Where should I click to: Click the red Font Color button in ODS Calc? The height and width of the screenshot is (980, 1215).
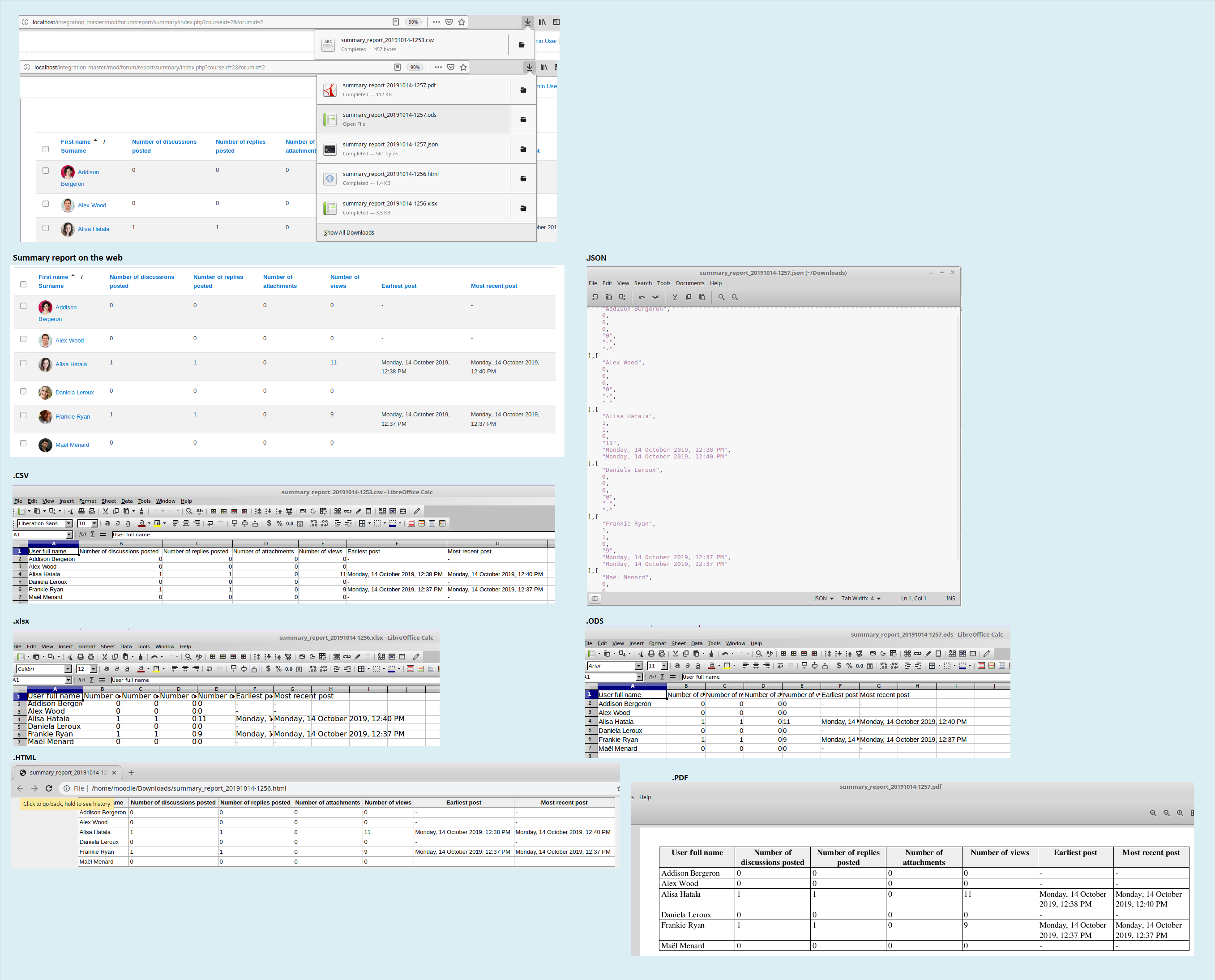point(712,666)
